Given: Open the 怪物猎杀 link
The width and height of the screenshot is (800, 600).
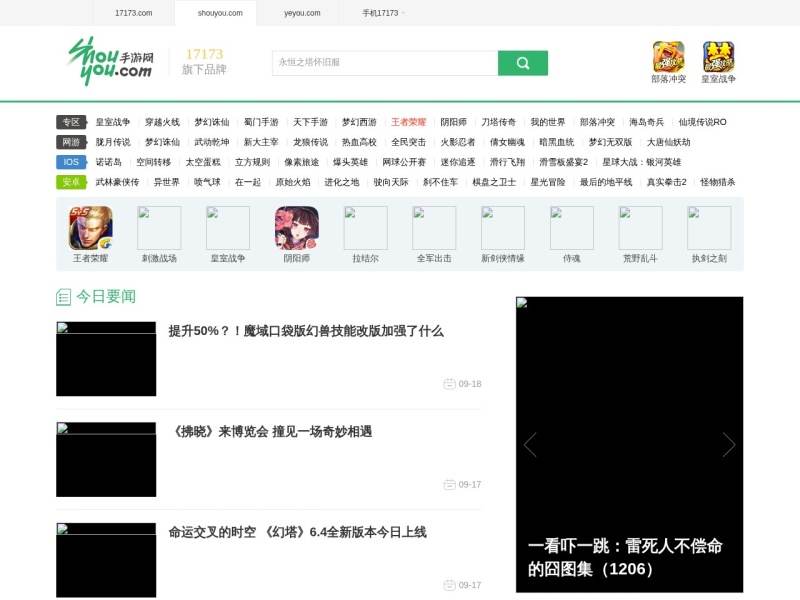Looking at the screenshot, I should [717, 182].
